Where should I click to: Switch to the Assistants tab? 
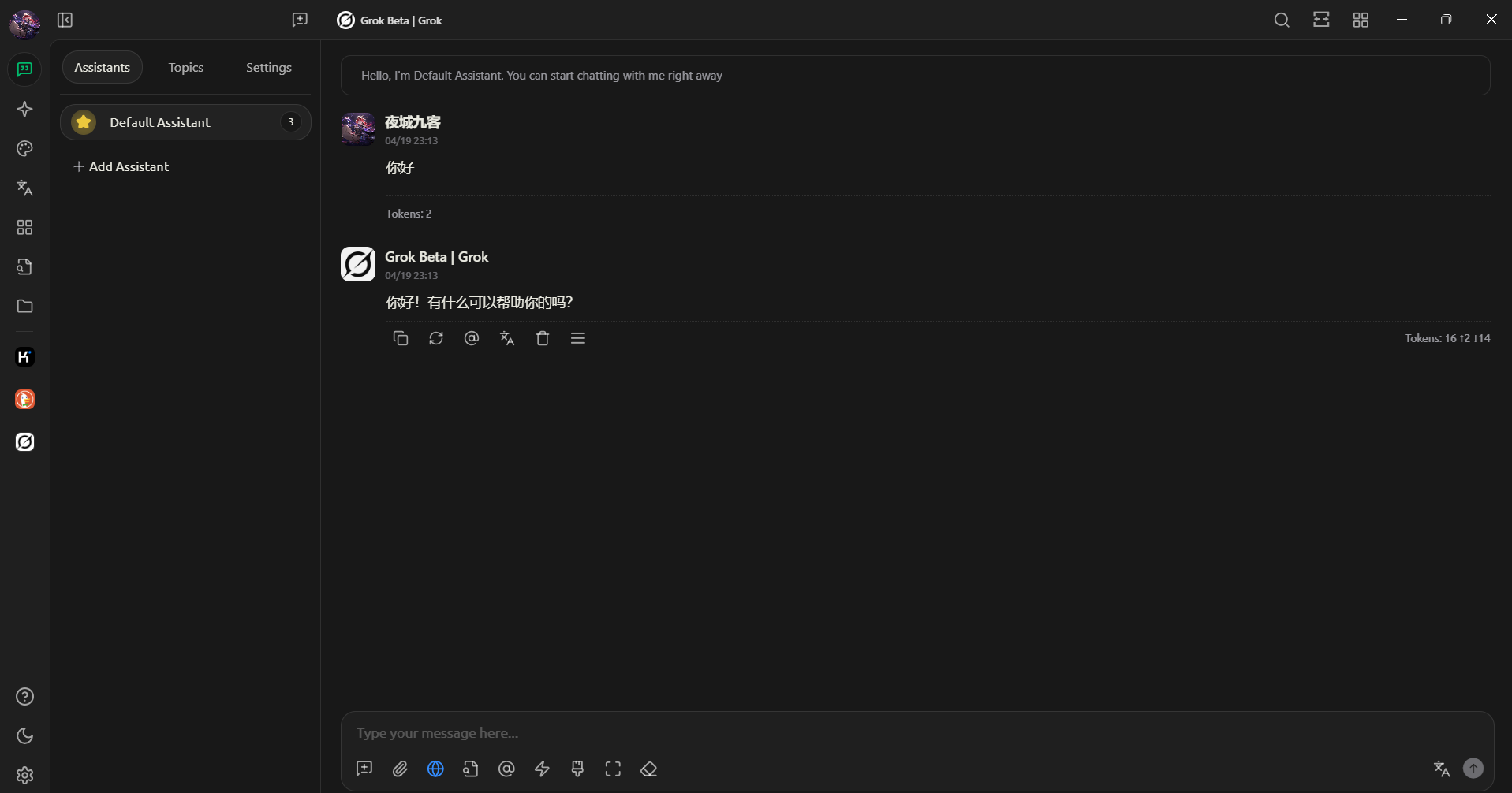click(103, 68)
